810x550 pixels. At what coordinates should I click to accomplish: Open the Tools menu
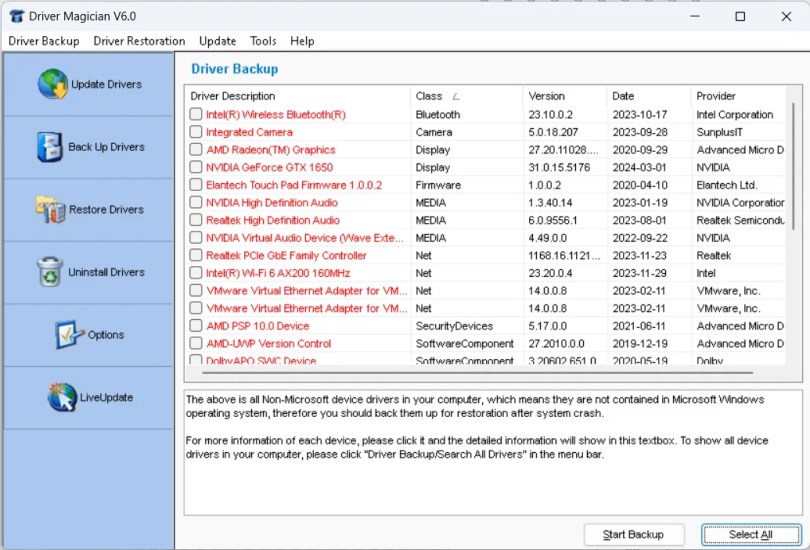click(x=263, y=41)
